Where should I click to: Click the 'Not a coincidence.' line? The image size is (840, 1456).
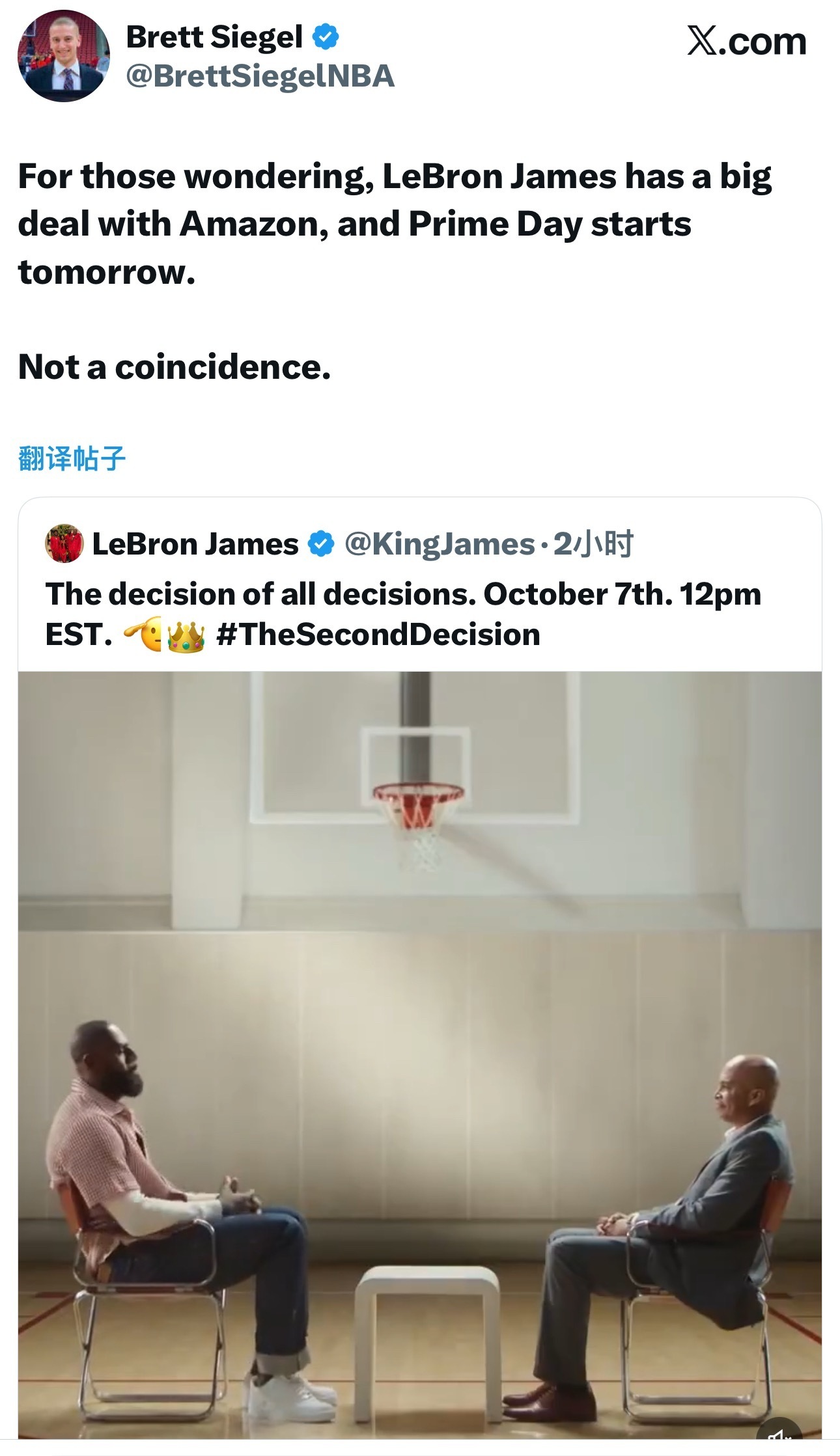click(175, 367)
